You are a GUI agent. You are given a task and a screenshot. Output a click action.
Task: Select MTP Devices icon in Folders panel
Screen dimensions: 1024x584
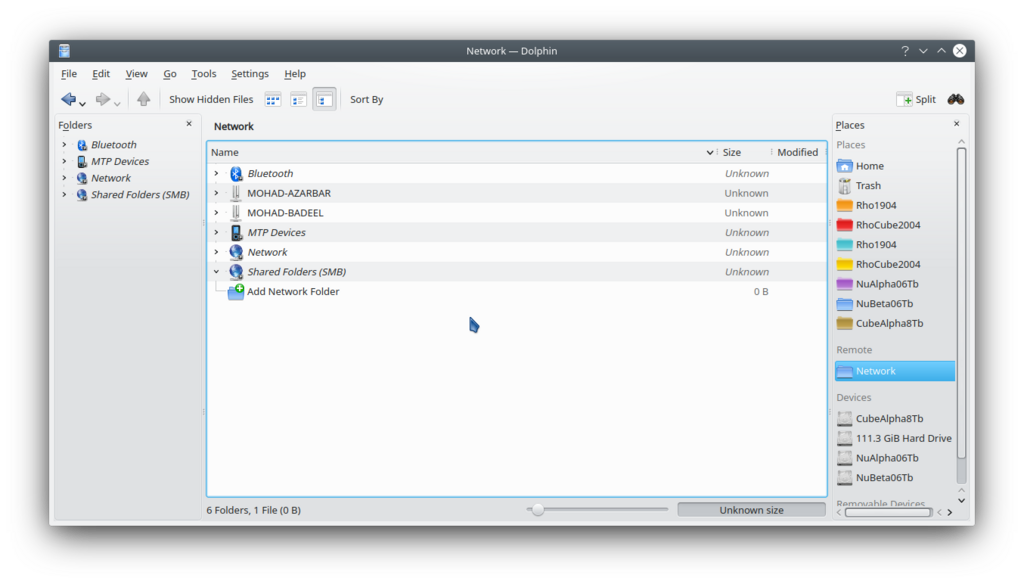[x=82, y=161]
